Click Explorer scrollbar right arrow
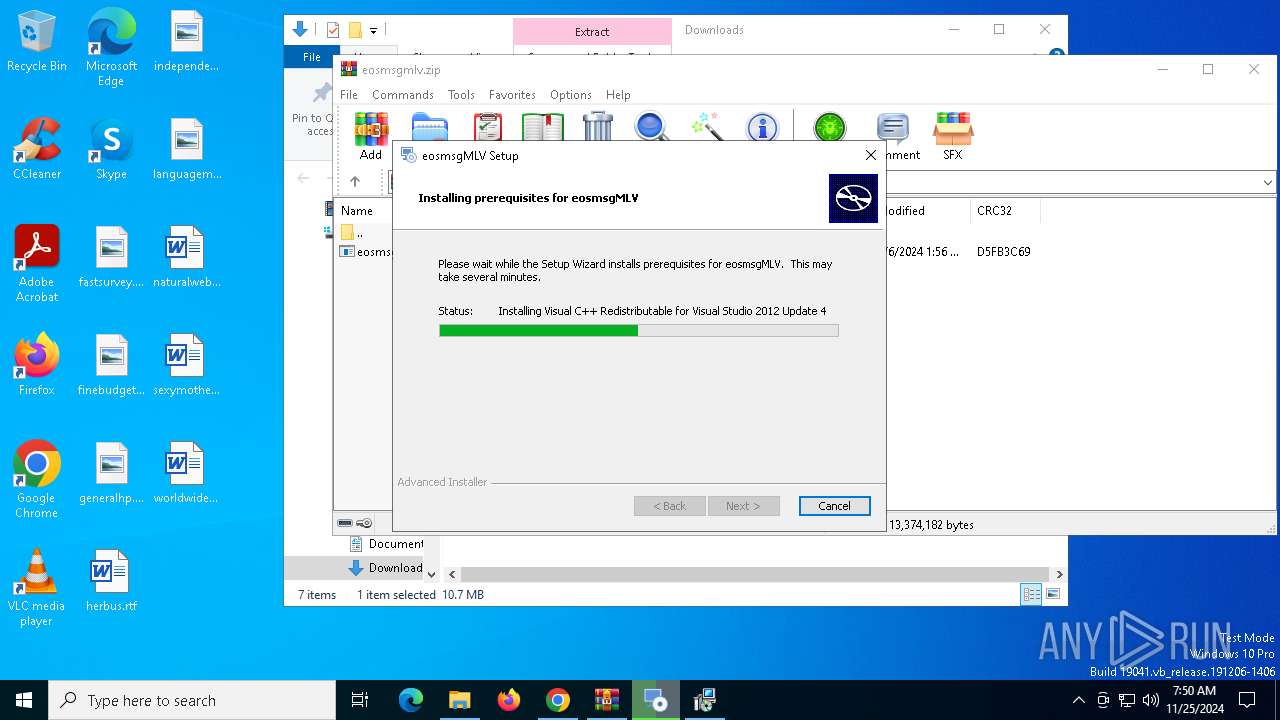This screenshot has width=1280, height=720. pyautogui.click(x=1059, y=574)
